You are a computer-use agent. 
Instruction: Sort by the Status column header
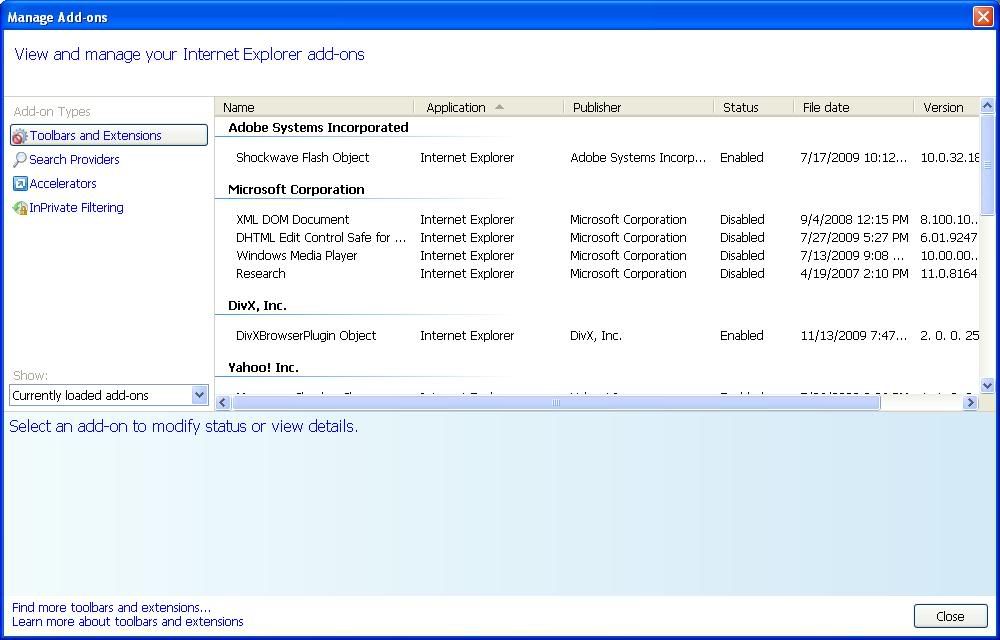click(x=753, y=107)
